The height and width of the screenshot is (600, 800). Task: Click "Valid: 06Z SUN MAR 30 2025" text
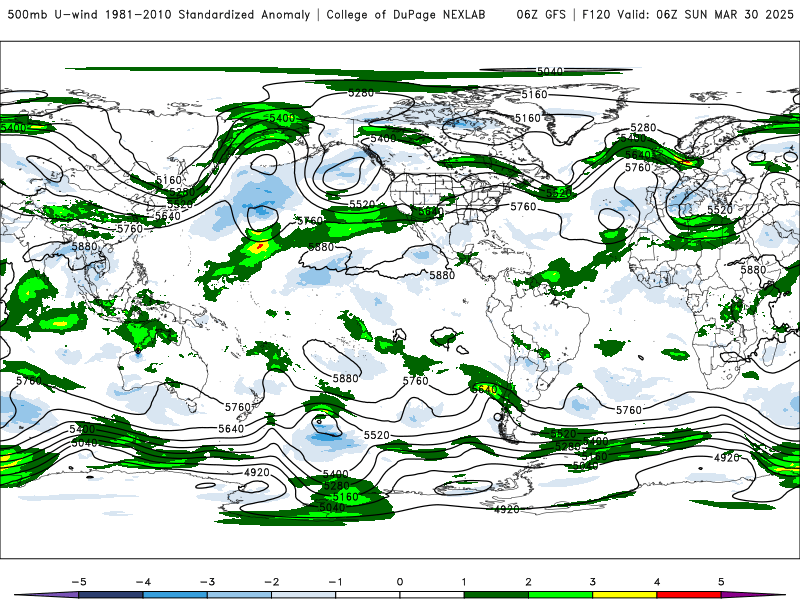click(x=706, y=14)
